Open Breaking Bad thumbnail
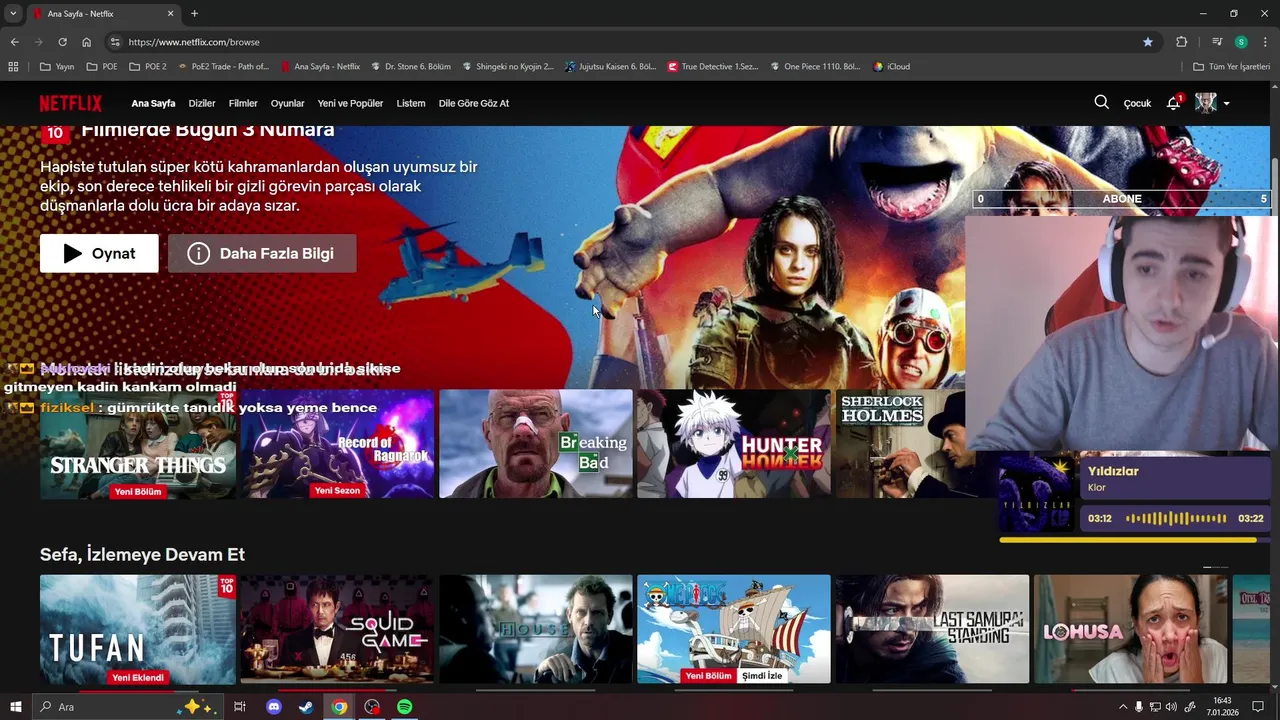The width and height of the screenshot is (1280, 720). click(x=536, y=443)
